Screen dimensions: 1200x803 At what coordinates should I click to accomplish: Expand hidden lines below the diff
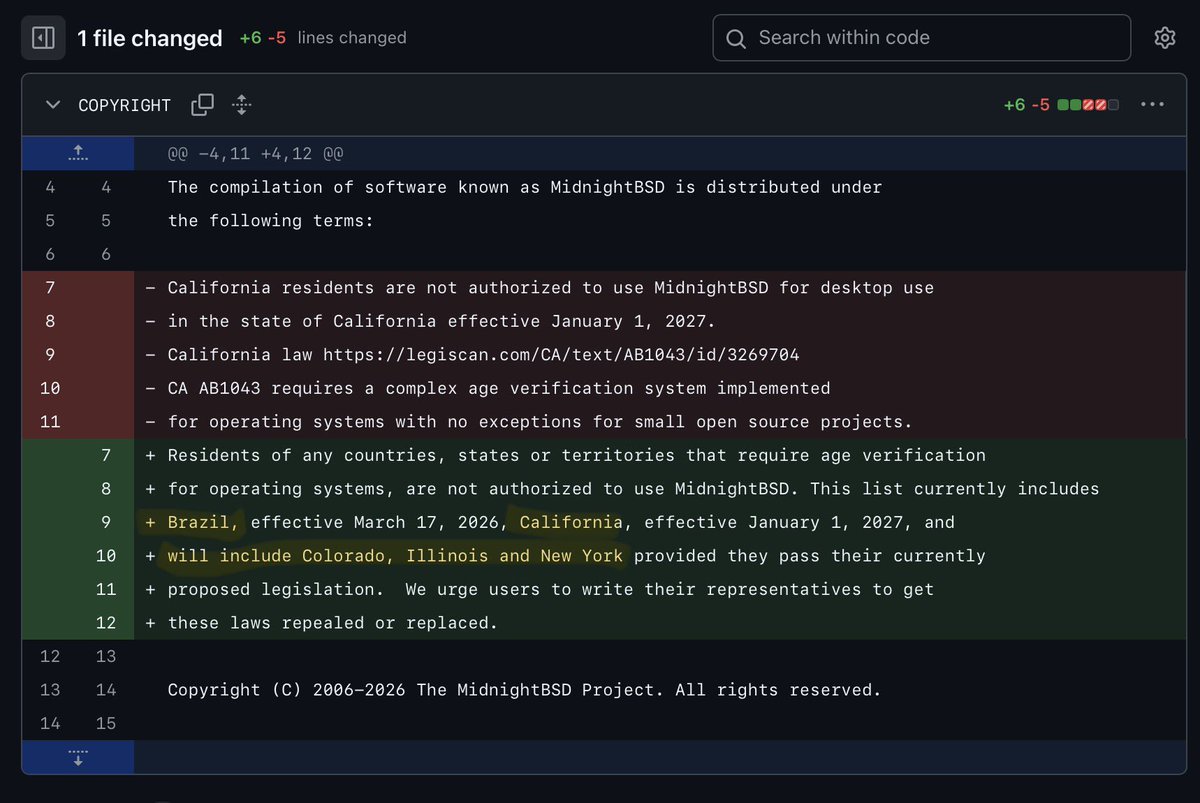pyautogui.click(x=78, y=757)
